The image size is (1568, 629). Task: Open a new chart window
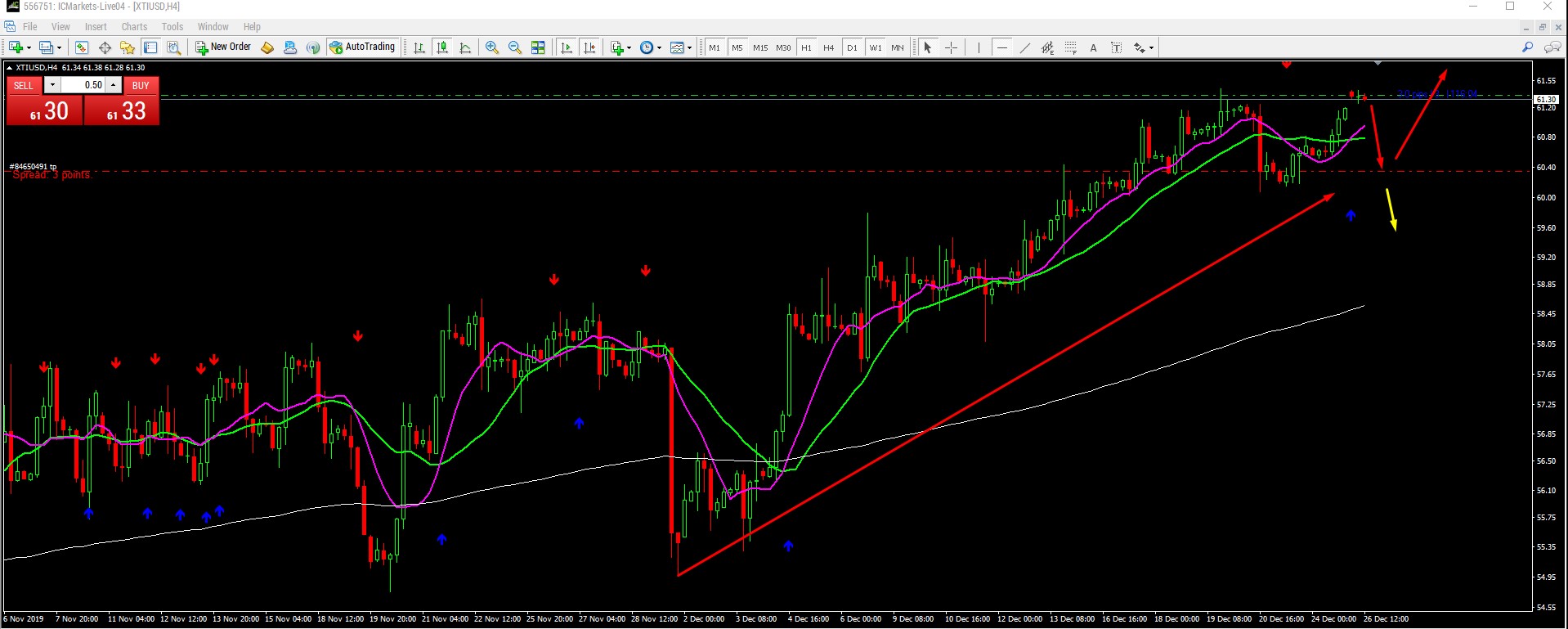tap(16, 47)
